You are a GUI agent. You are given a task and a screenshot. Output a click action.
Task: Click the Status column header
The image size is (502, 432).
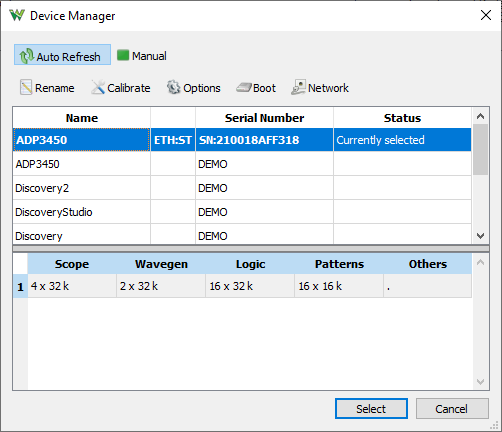pyautogui.click(x=402, y=118)
